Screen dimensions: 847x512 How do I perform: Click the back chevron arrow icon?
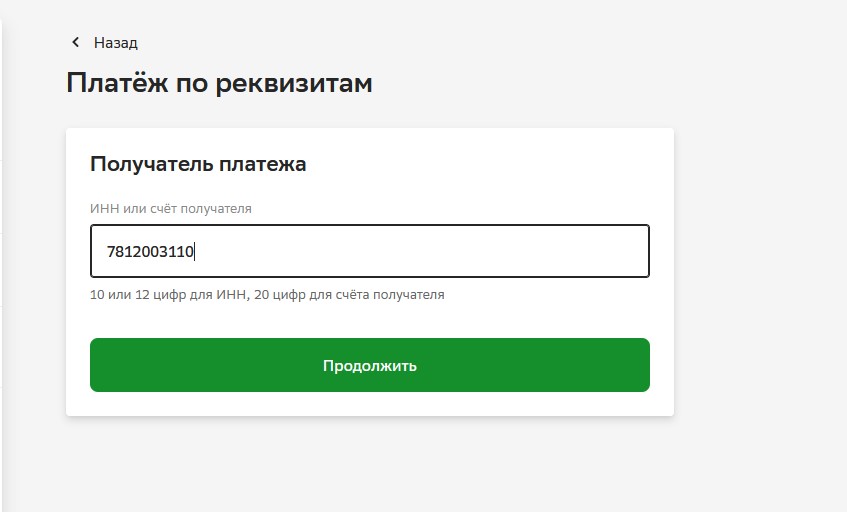click(76, 42)
